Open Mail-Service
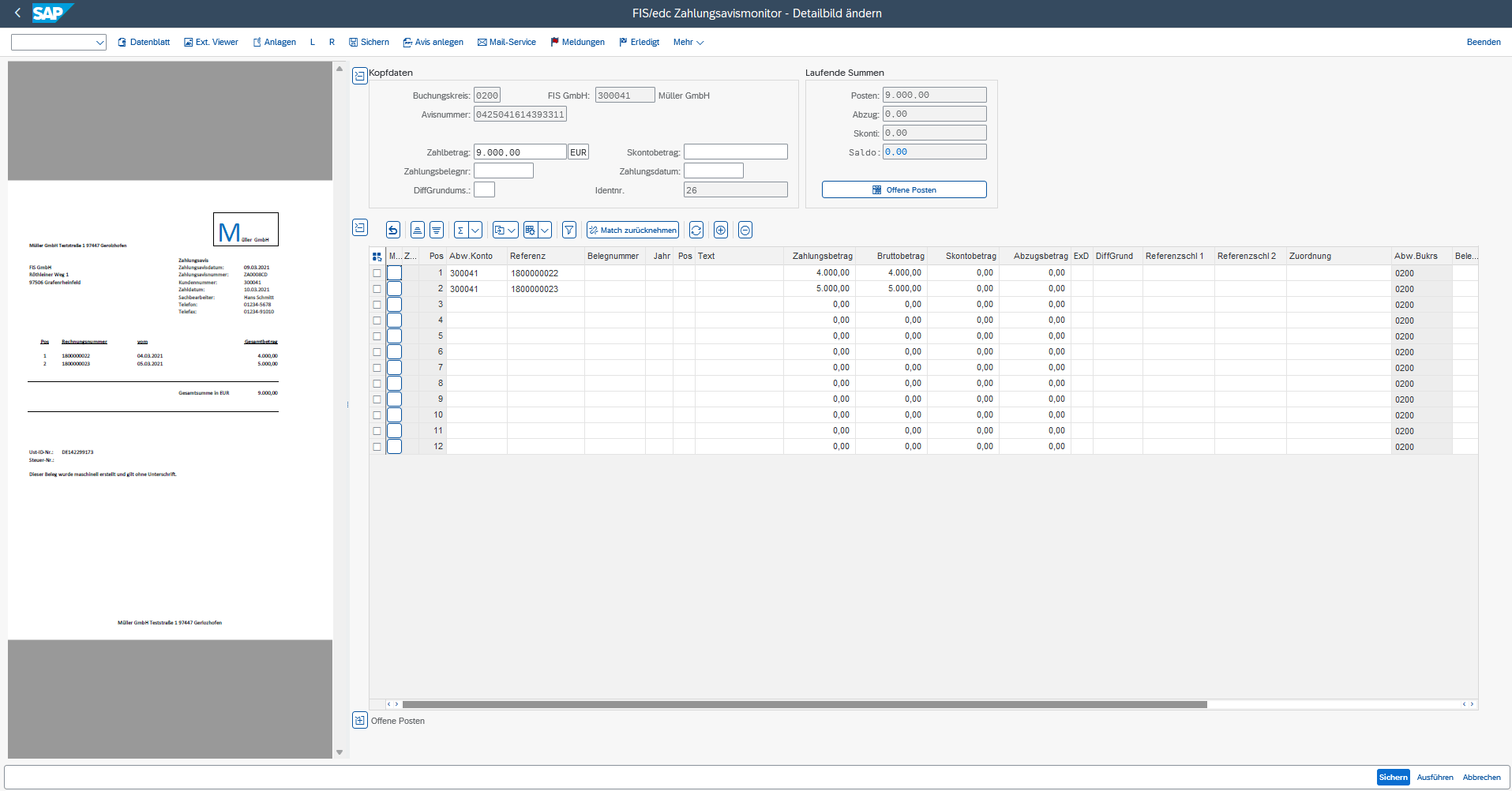 pos(506,42)
